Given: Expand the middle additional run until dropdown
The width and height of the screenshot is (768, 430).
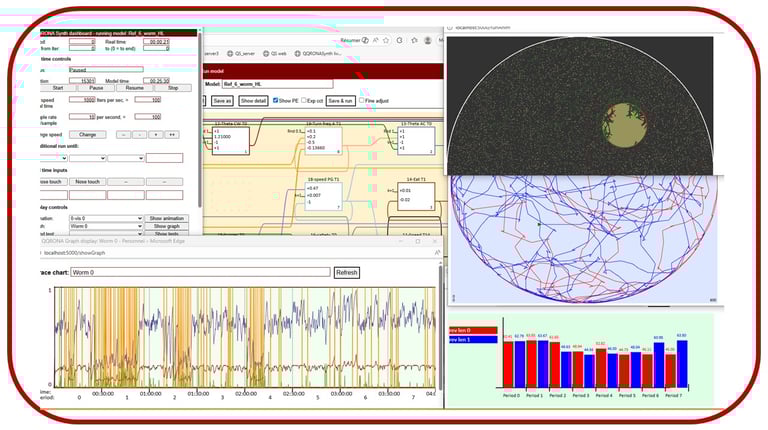Looking at the screenshot, I should coord(86,158).
